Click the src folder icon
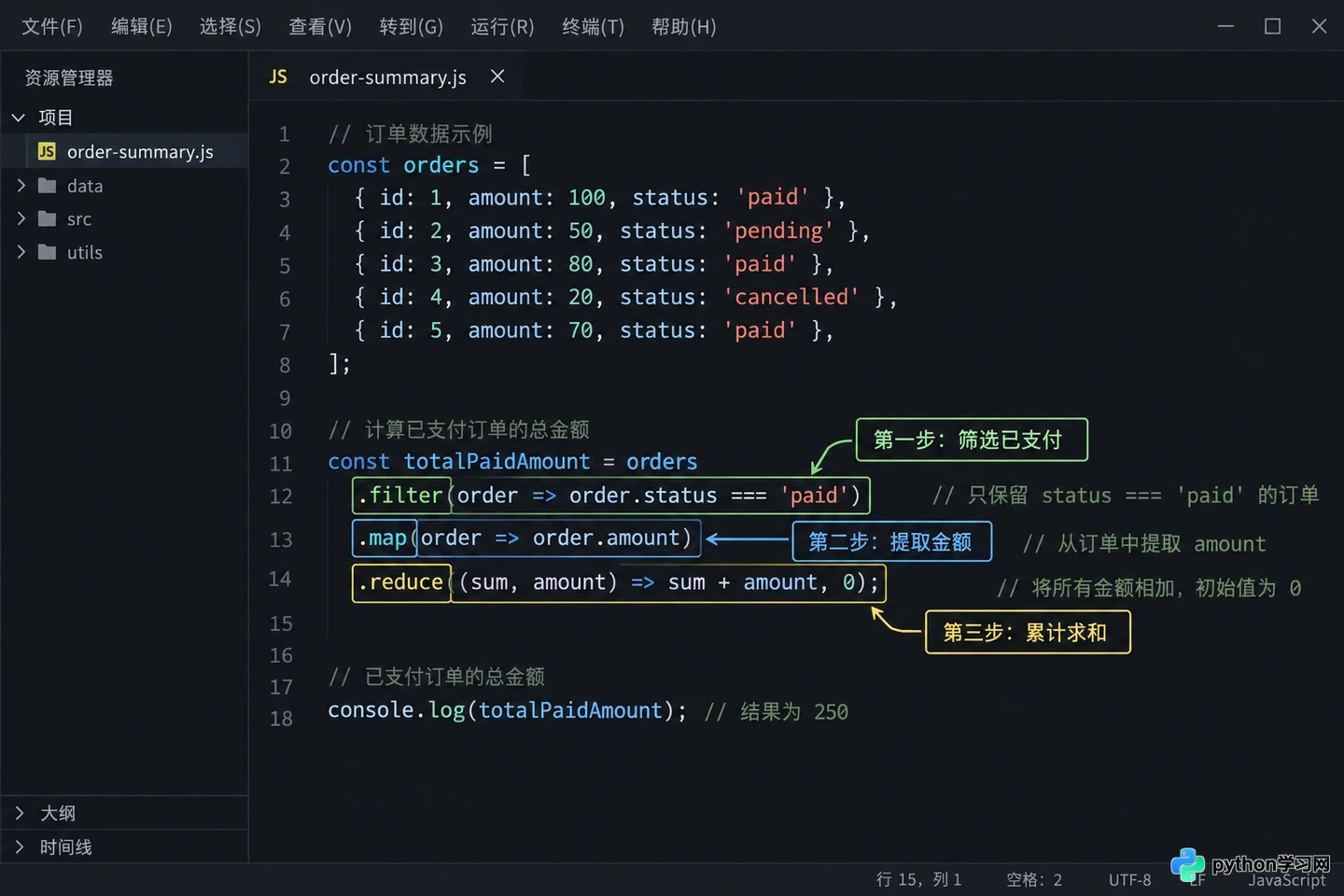This screenshot has width=1344, height=896. click(x=48, y=218)
